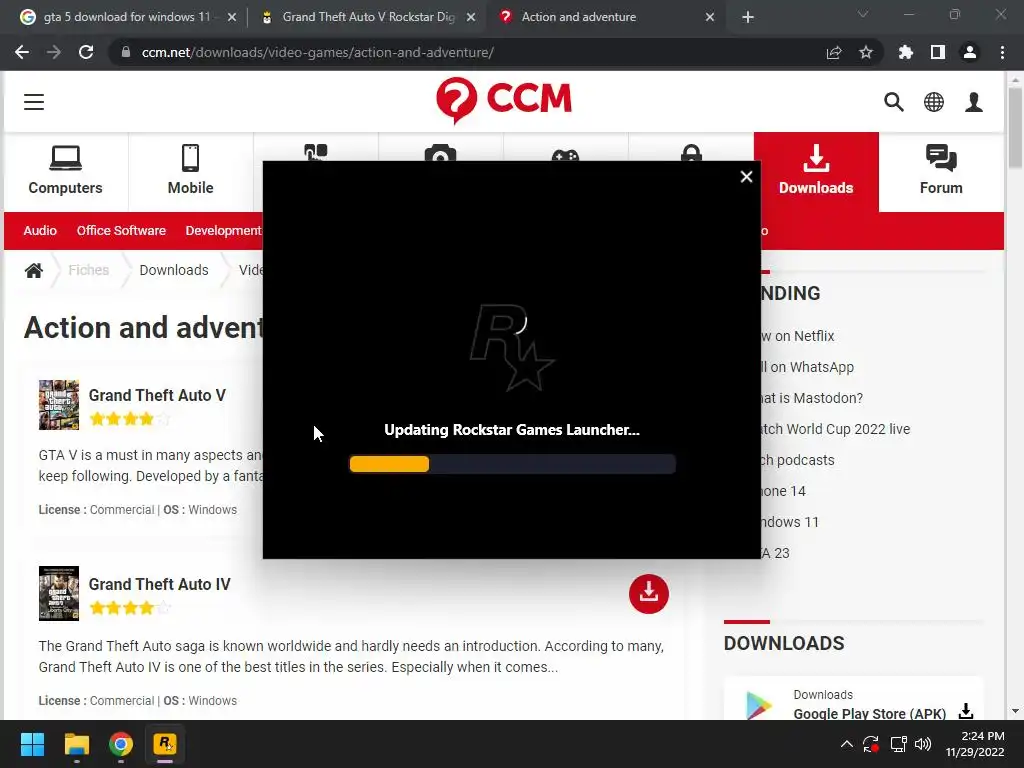Open Chrome extensions puzzle icon
Image resolution: width=1024 pixels, height=768 pixels.
click(905, 52)
